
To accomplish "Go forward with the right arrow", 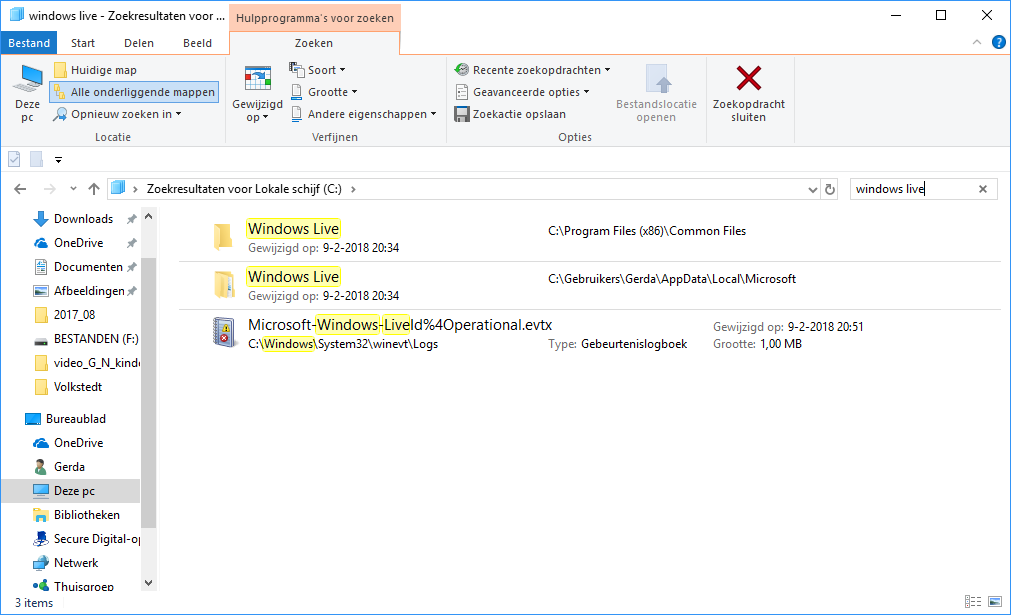I will 49,189.
